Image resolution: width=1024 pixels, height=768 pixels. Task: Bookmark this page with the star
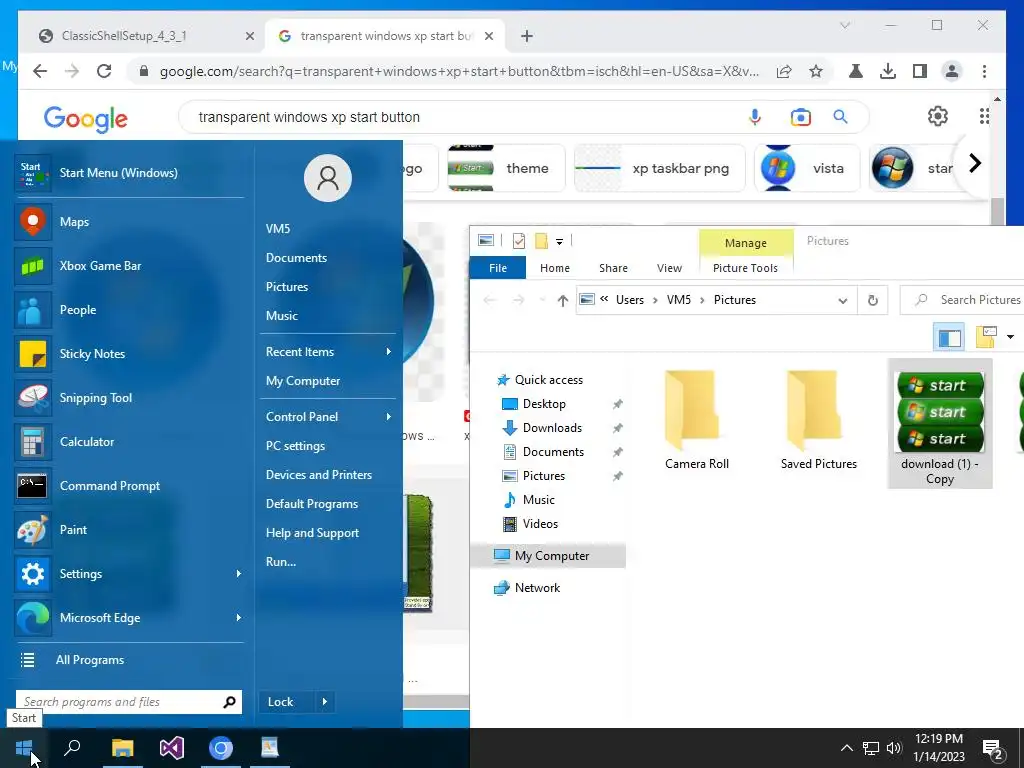pos(816,71)
